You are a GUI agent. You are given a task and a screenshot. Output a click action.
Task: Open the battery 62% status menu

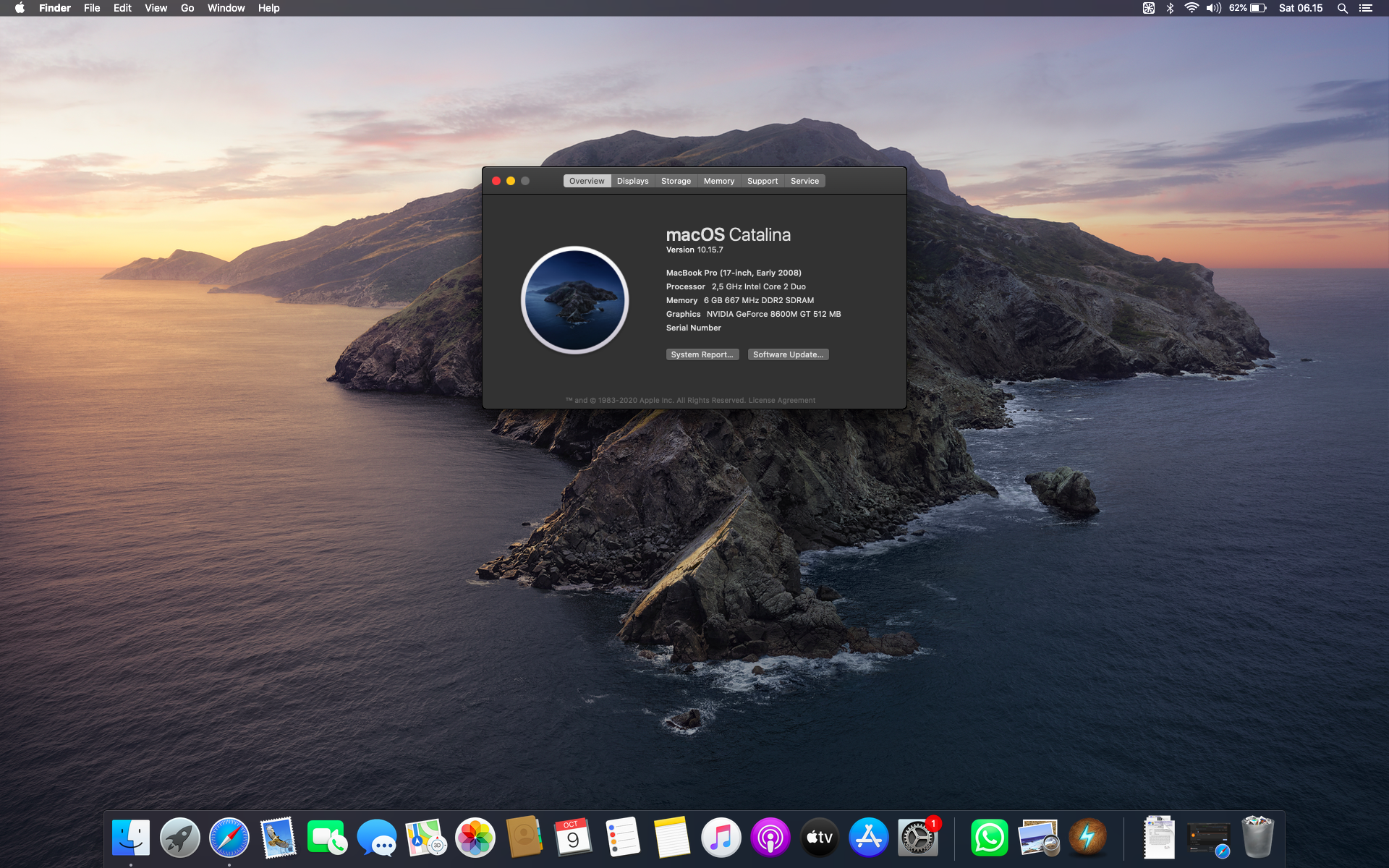(1248, 8)
